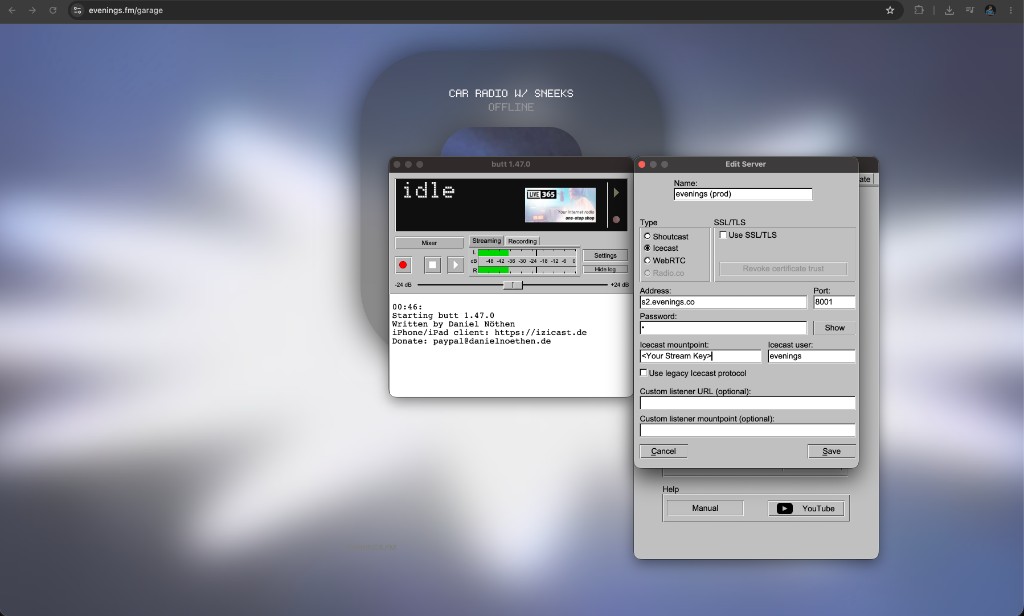Select the Shoutcast server type
This screenshot has height=616, width=1024.
click(666, 236)
